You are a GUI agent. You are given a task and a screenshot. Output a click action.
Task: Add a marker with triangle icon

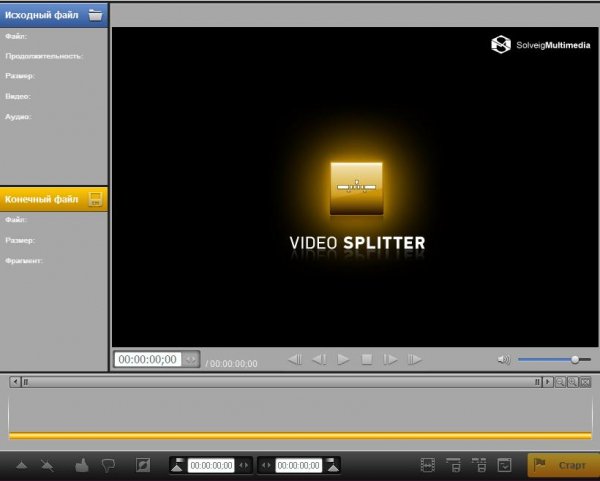coord(22,466)
